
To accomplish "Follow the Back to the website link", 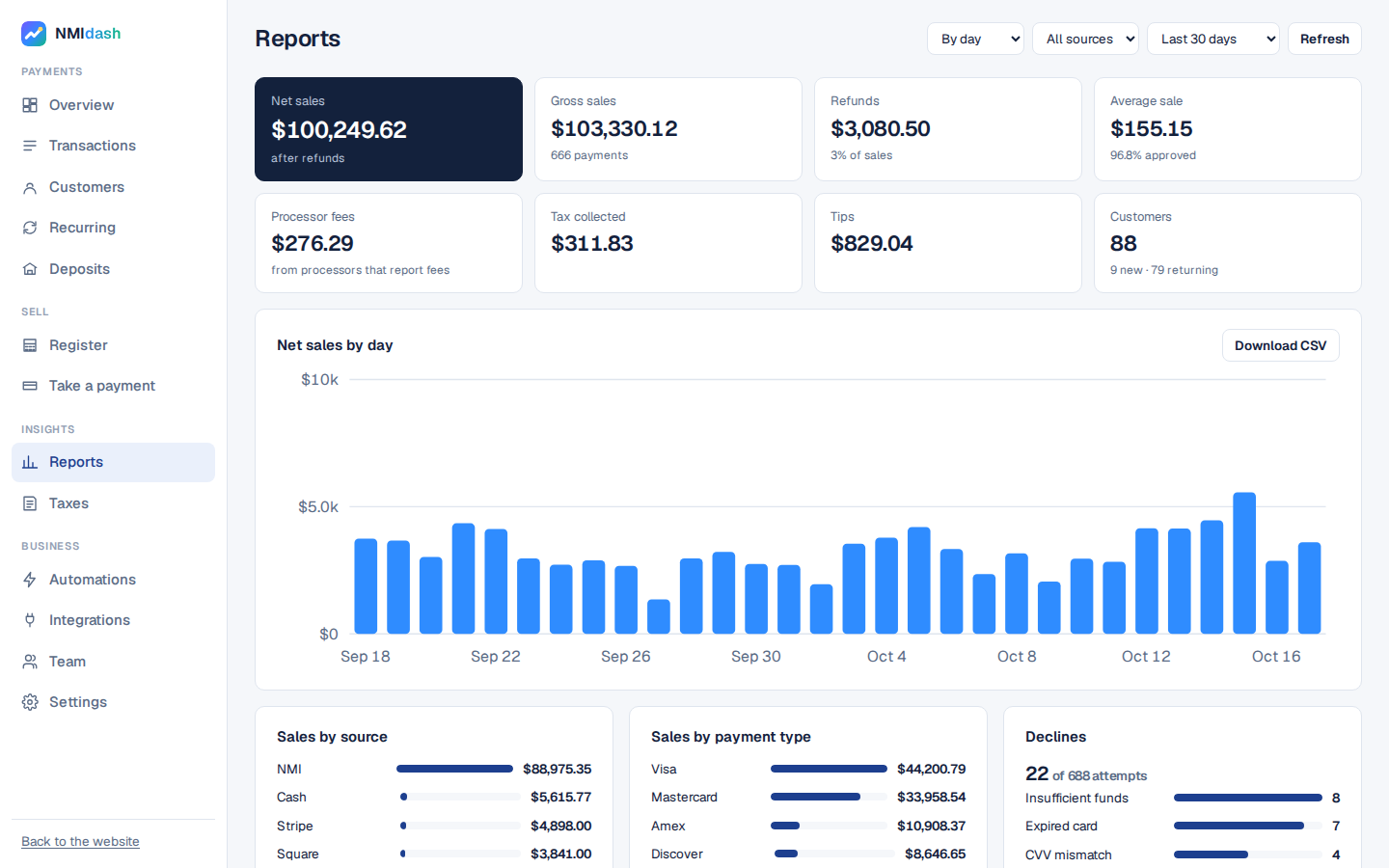I will pos(80,842).
